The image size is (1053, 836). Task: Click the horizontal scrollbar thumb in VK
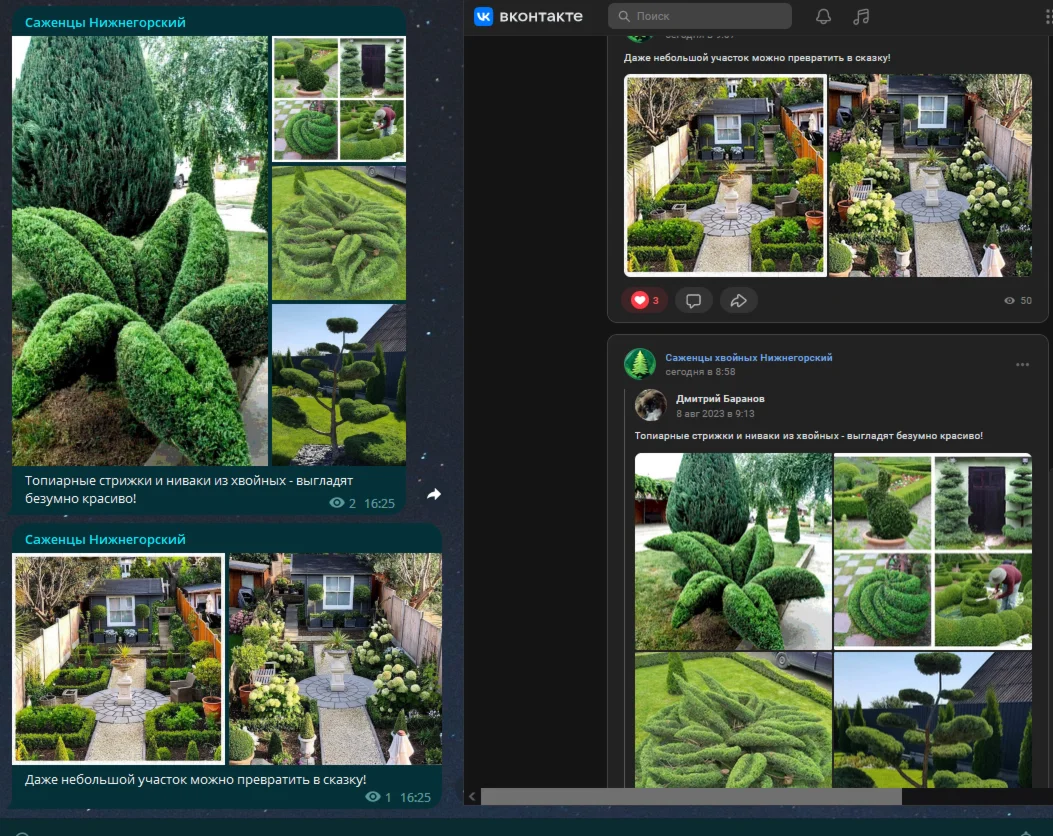tap(691, 796)
